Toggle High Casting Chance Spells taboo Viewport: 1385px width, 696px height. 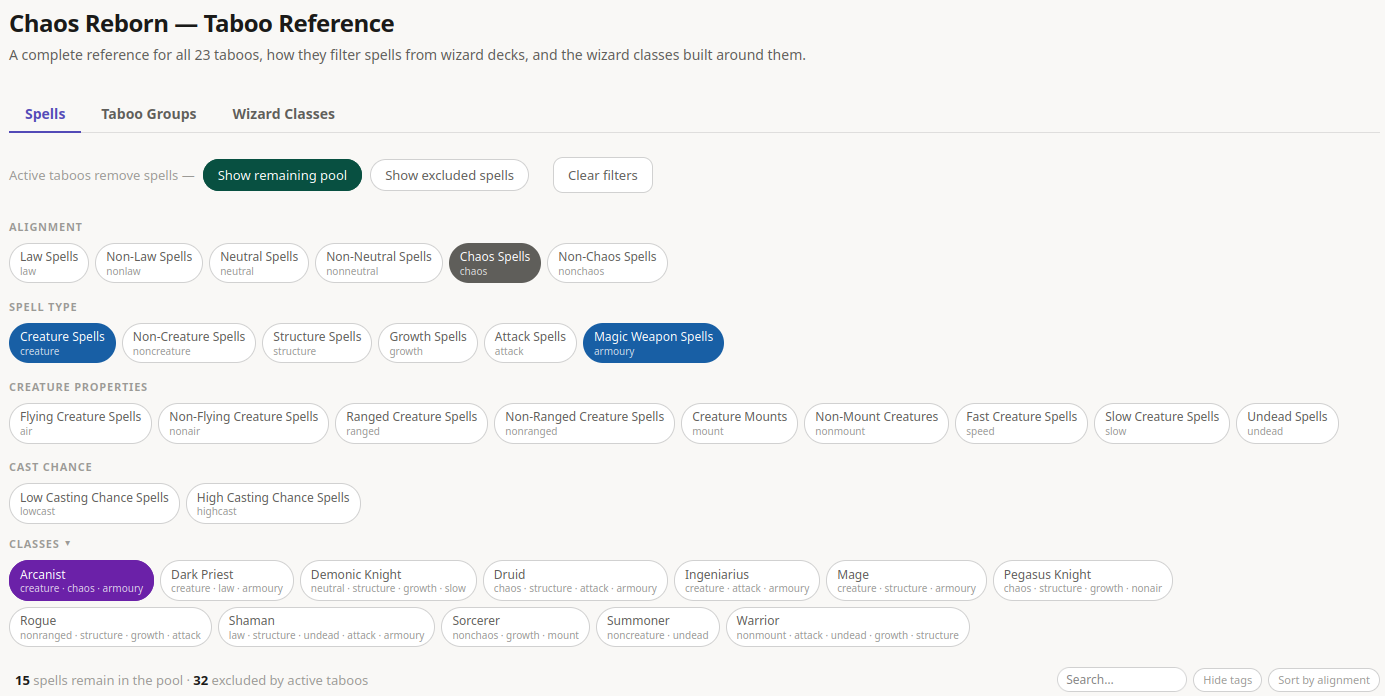click(x=273, y=504)
